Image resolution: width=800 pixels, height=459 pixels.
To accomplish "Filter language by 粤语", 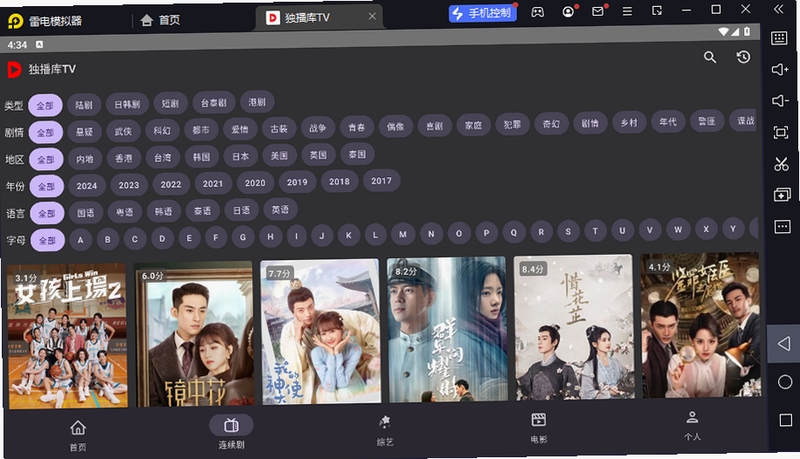I will coord(124,212).
